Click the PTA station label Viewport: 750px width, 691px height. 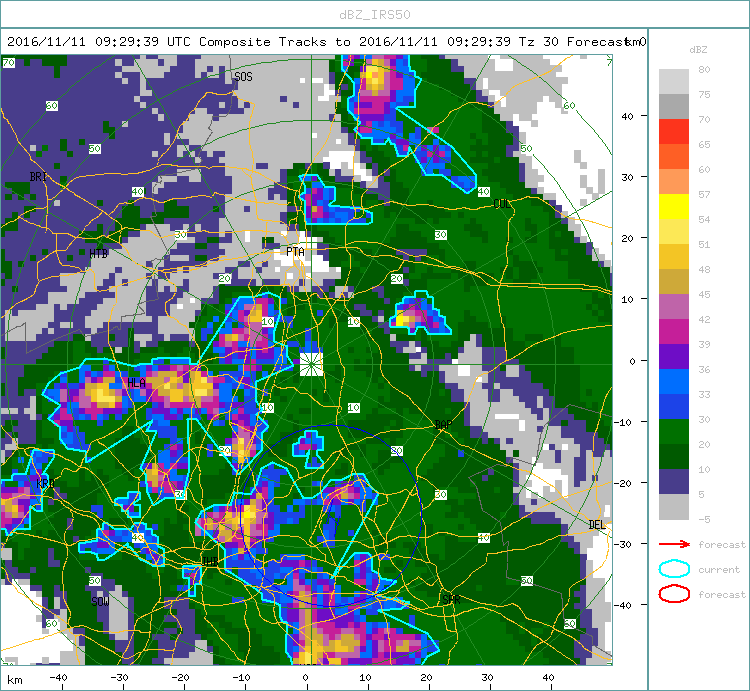coord(295,252)
